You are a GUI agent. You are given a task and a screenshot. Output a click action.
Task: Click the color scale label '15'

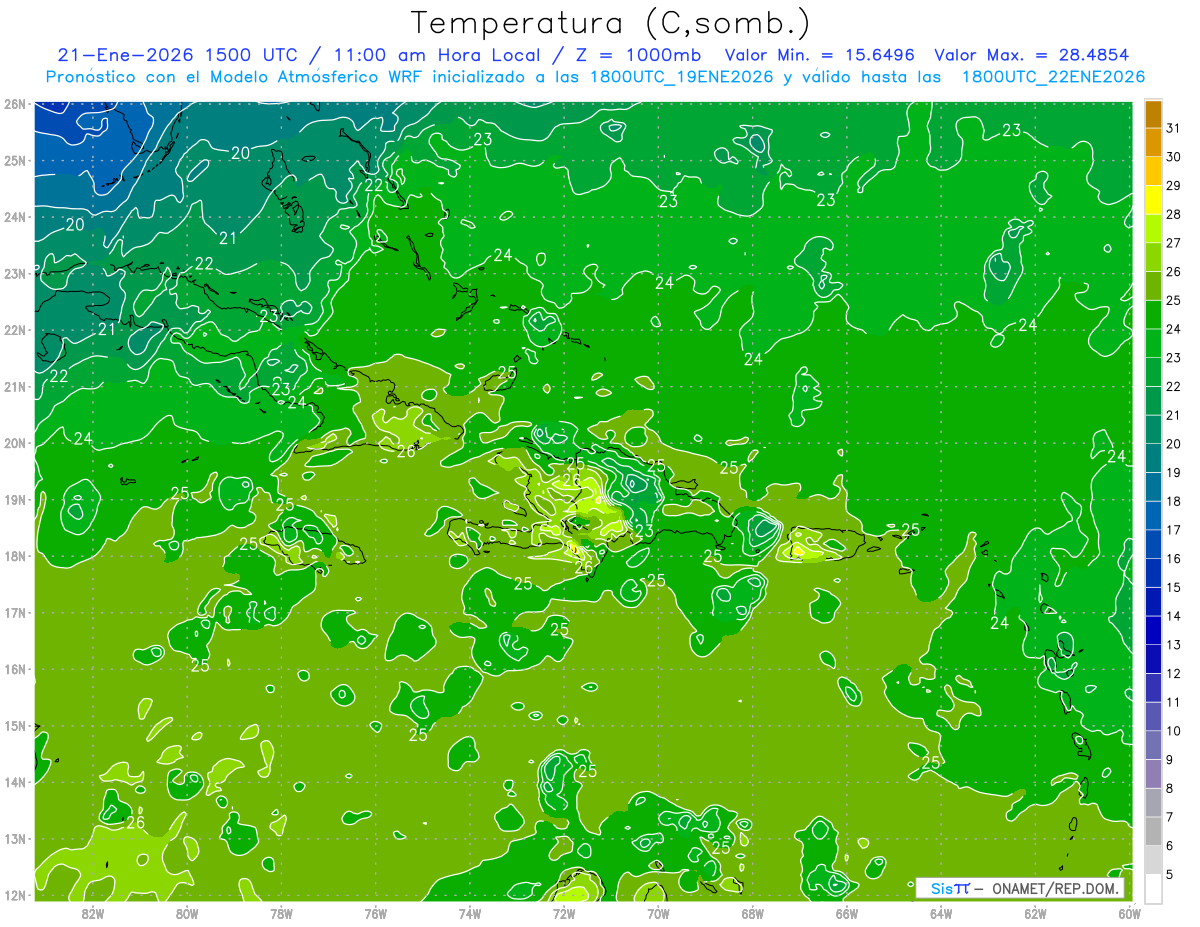(1174, 588)
